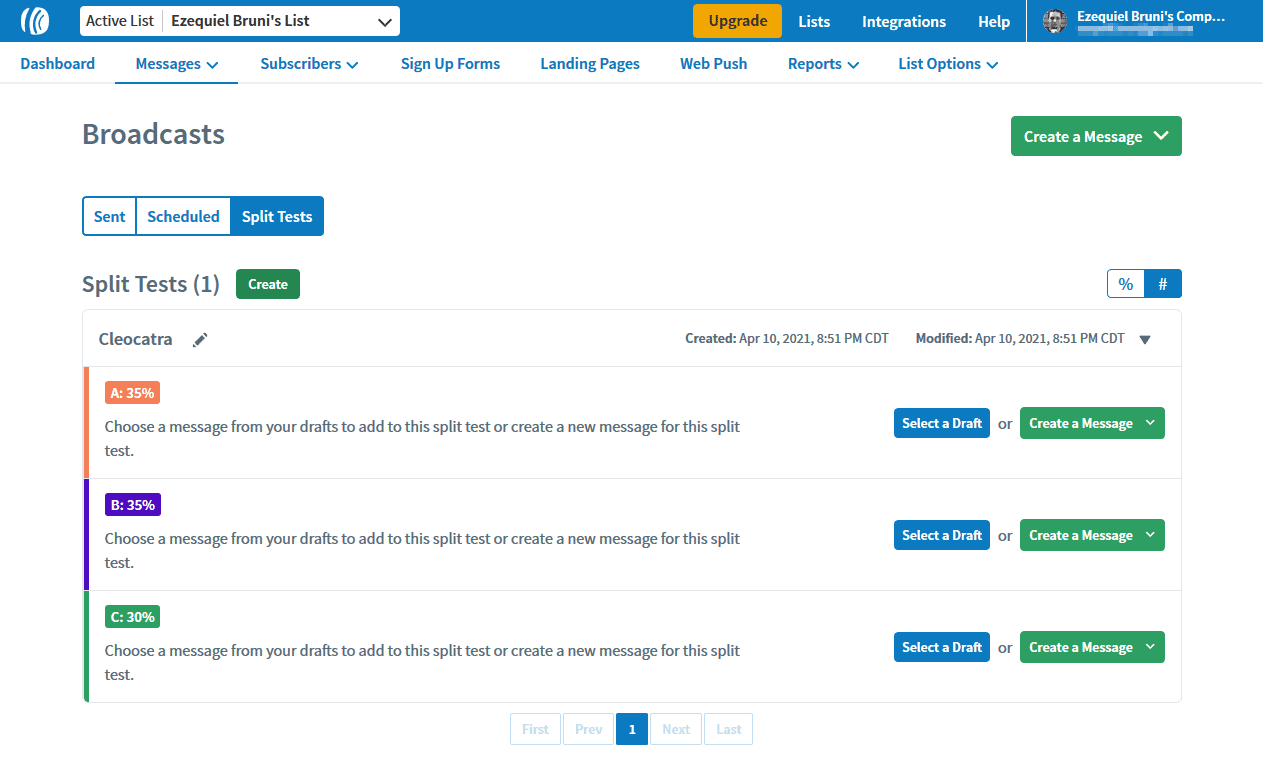Click the user profile avatar
Image resolution: width=1263 pixels, height=783 pixels.
(x=1055, y=21)
